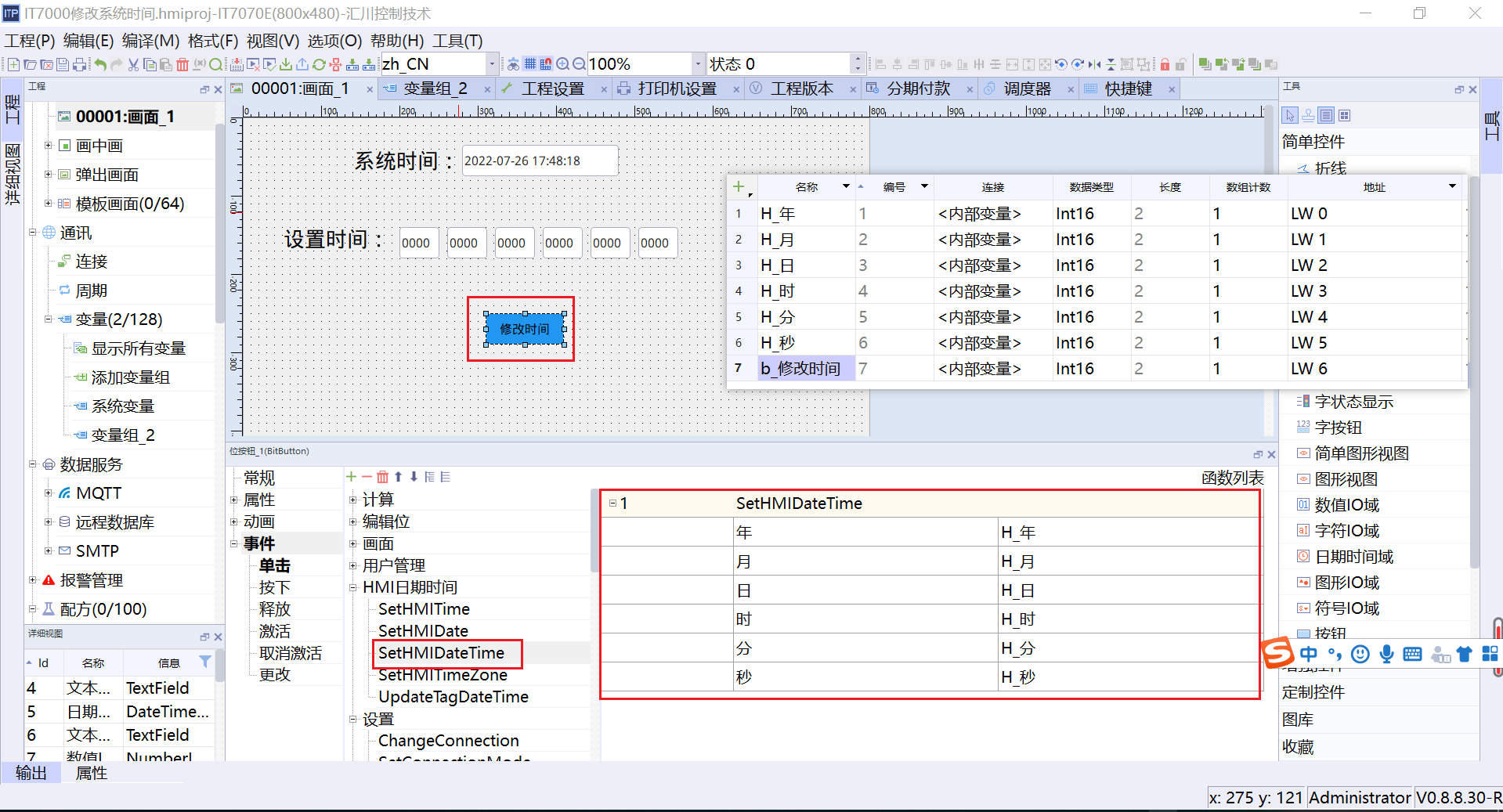The height and width of the screenshot is (812, 1503).
Task: Open the MQTT tree item
Action: coord(98,493)
